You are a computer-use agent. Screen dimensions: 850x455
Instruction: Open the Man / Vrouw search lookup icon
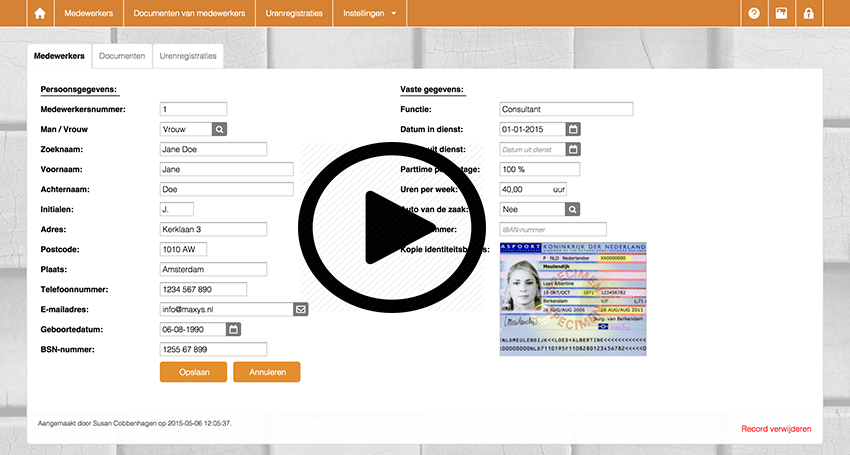[219, 129]
